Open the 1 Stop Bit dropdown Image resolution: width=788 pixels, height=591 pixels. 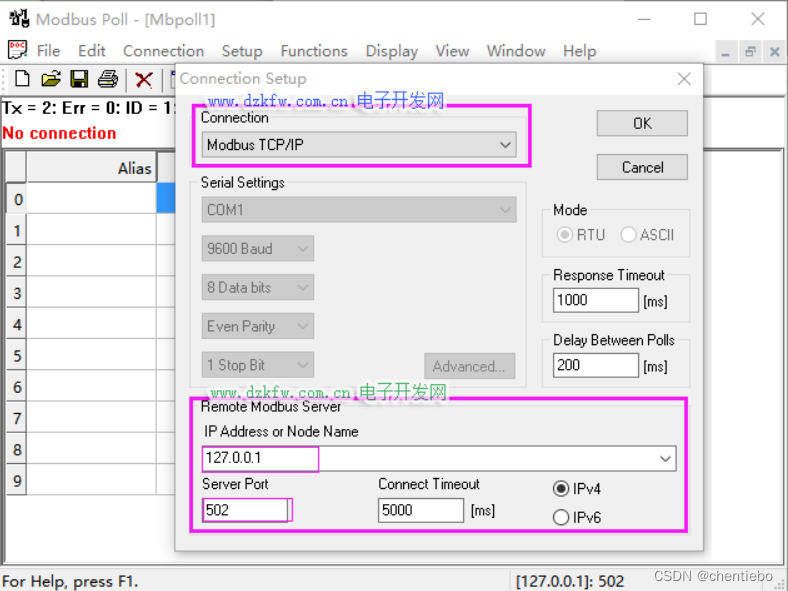click(258, 365)
